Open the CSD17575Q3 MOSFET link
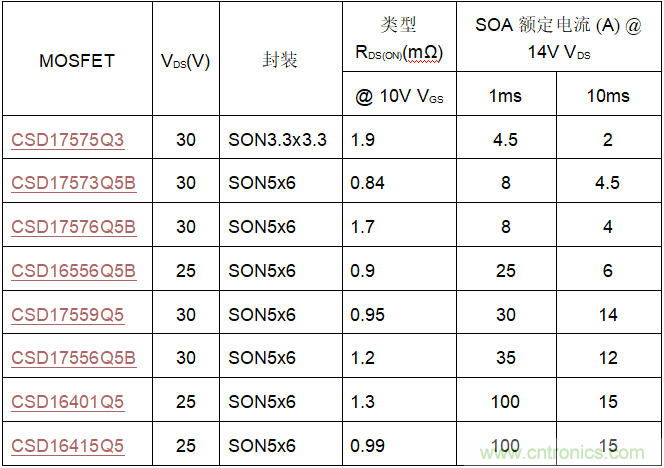This screenshot has height=468, width=664. [68, 140]
